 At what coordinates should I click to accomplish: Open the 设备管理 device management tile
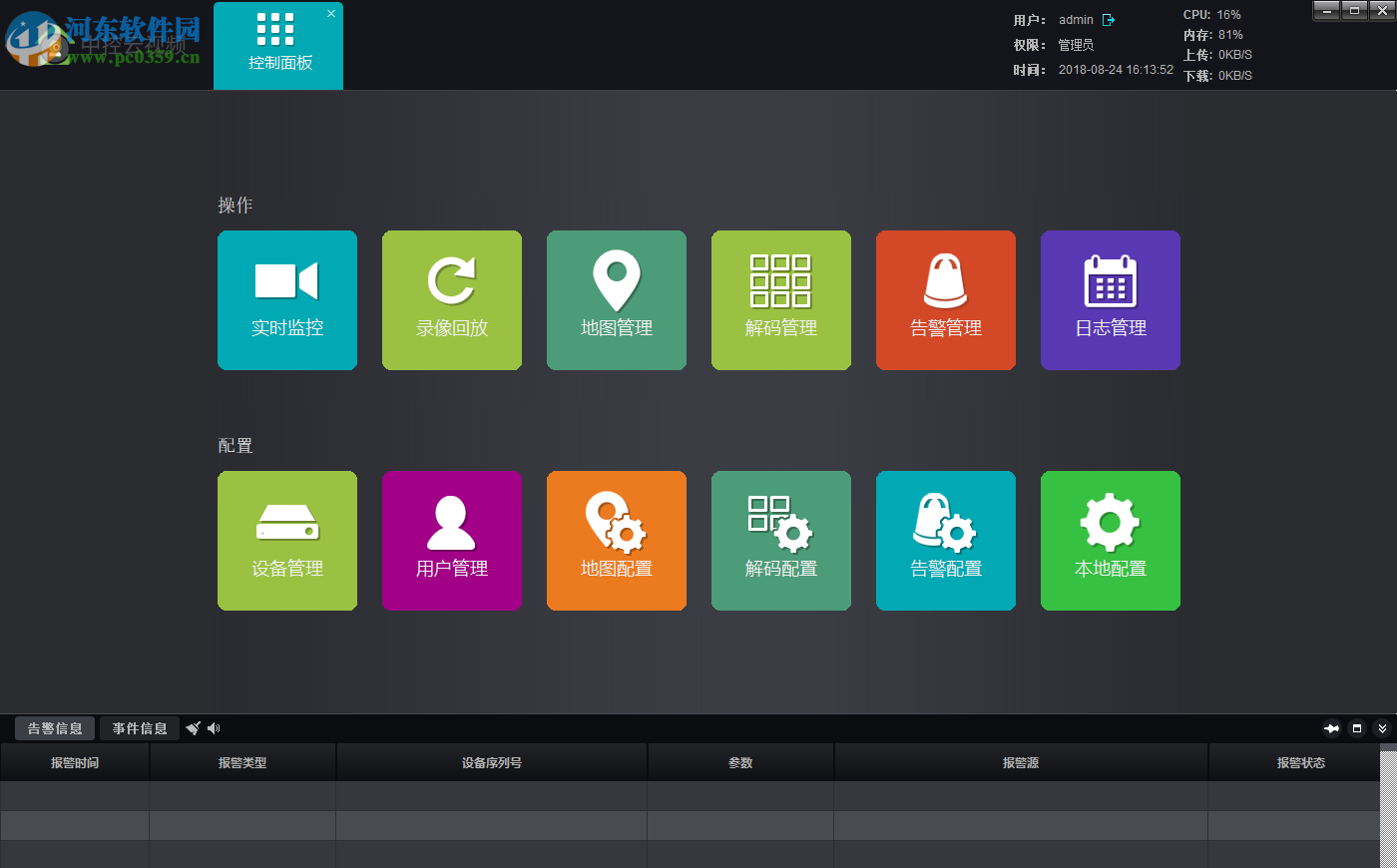tap(287, 541)
